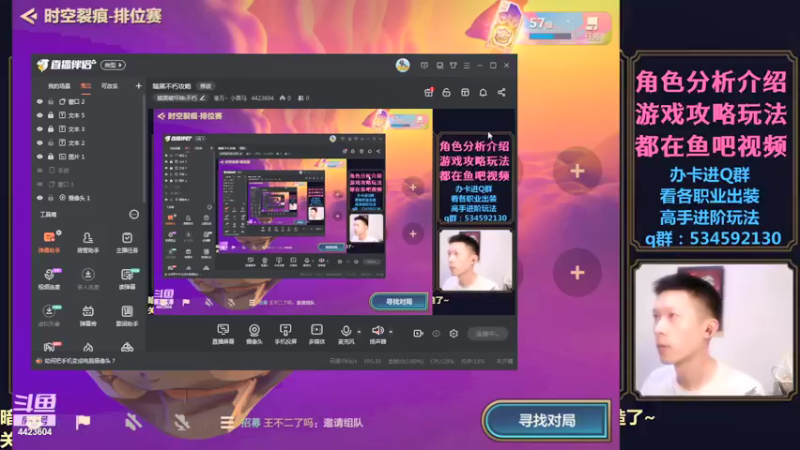Open the 虚拟形象 tool

49,315
